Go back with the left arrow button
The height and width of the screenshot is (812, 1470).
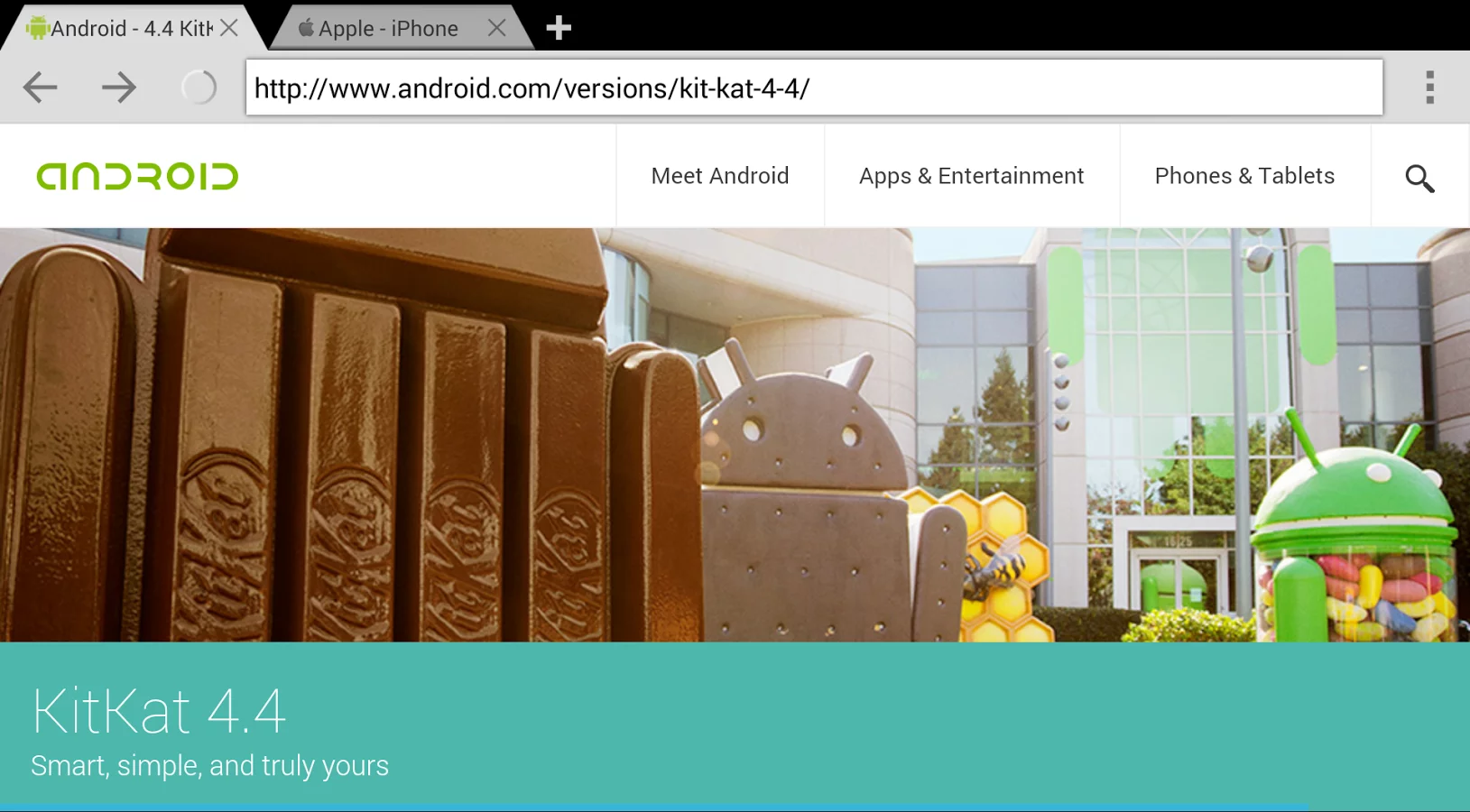point(41,88)
